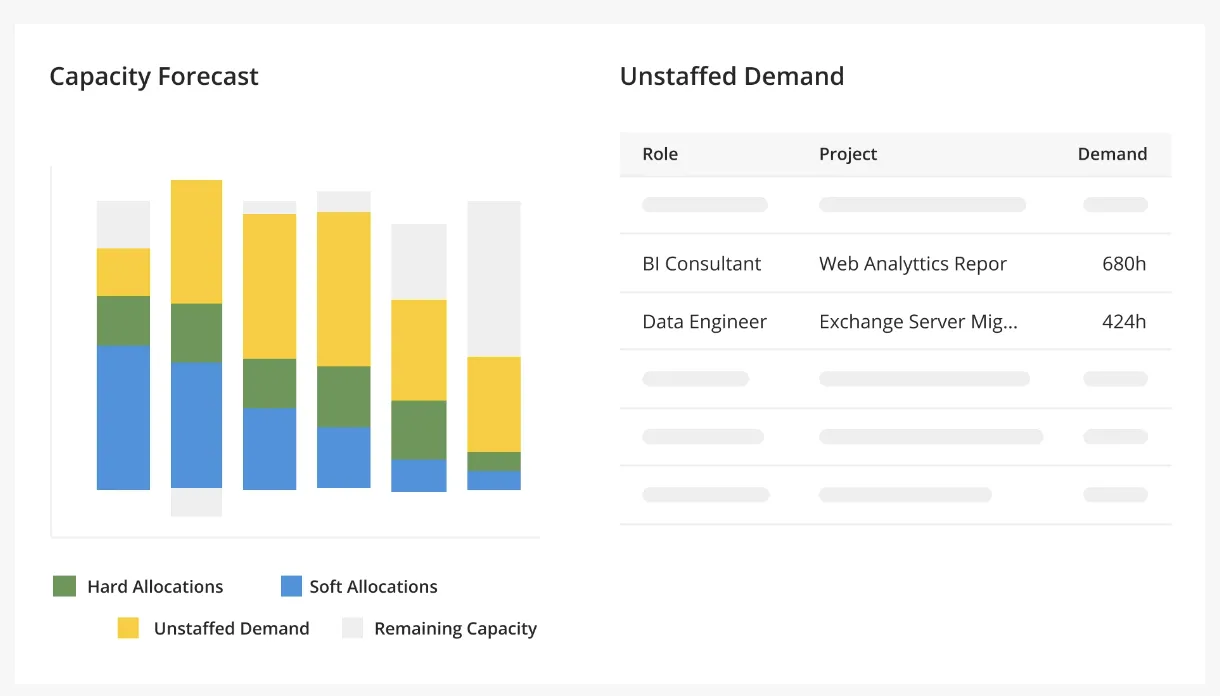This screenshot has width=1220, height=696.
Task: Click the blue segment of the first bar
Action: pos(123,417)
